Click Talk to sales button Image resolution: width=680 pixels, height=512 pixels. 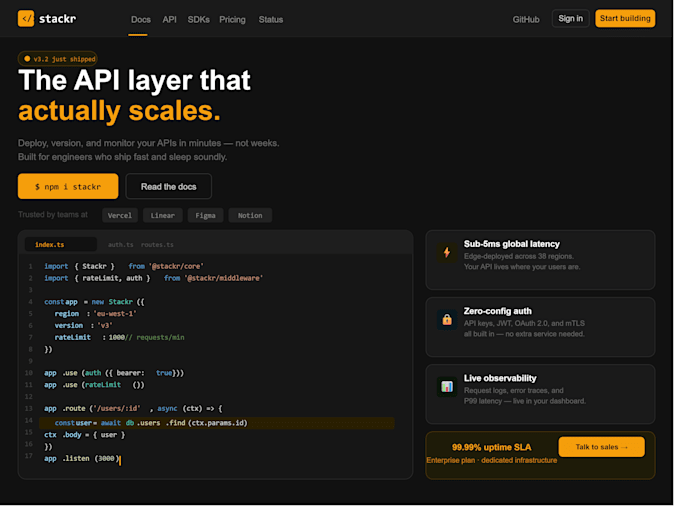tap(602, 447)
